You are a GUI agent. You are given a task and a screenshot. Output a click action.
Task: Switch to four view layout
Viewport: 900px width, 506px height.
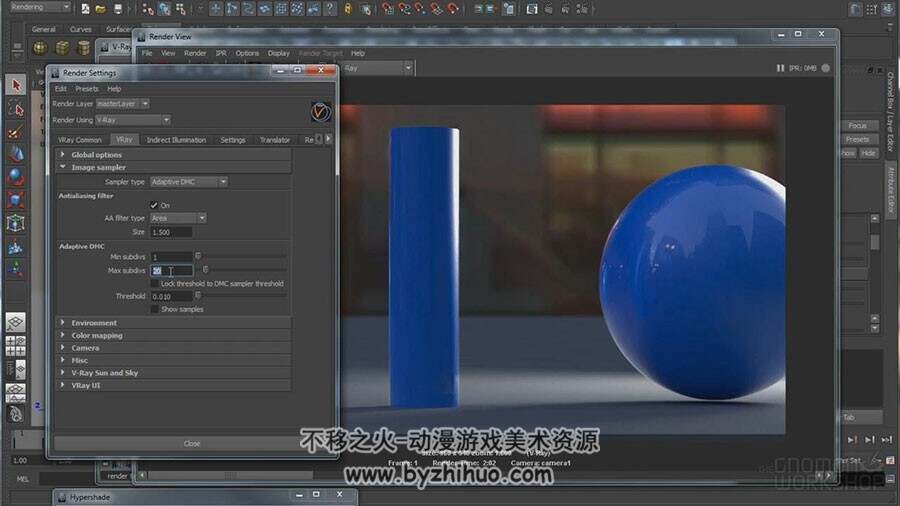point(15,346)
